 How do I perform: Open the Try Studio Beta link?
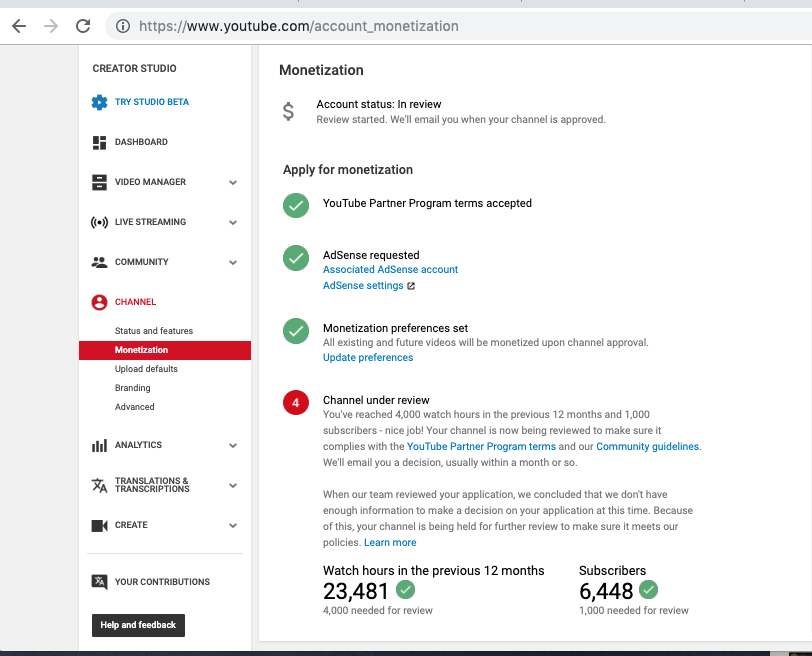152,102
